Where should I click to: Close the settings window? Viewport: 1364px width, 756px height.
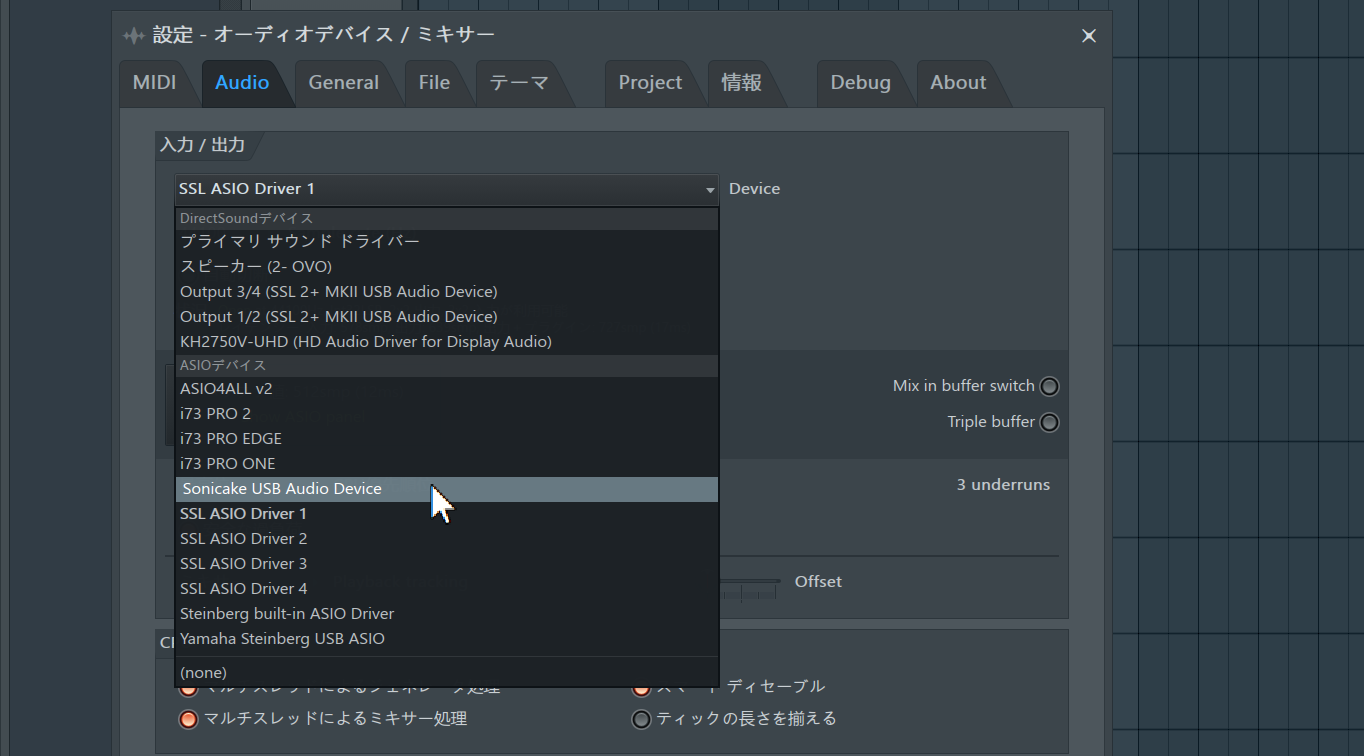[1089, 36]
